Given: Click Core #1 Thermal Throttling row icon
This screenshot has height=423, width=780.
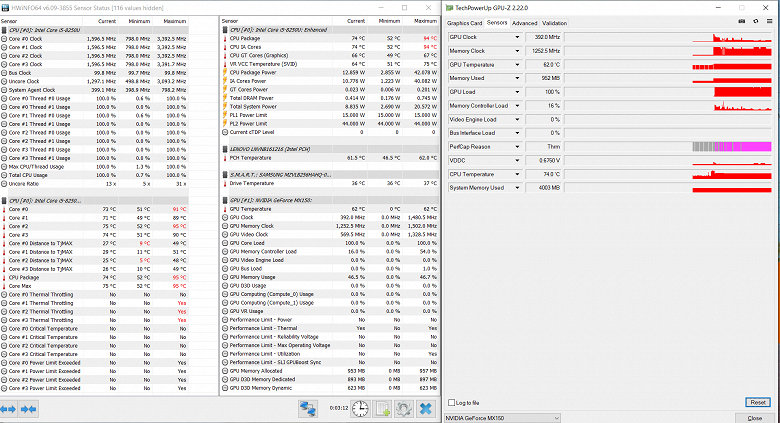Looking at the screenshot, I should [4, 303].
